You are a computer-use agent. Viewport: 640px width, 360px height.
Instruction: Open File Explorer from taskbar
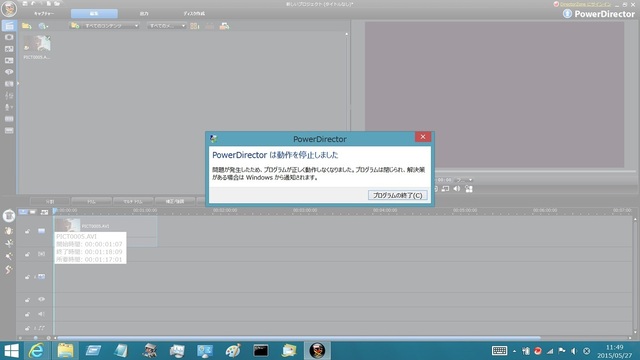click(x=65, y=351)
